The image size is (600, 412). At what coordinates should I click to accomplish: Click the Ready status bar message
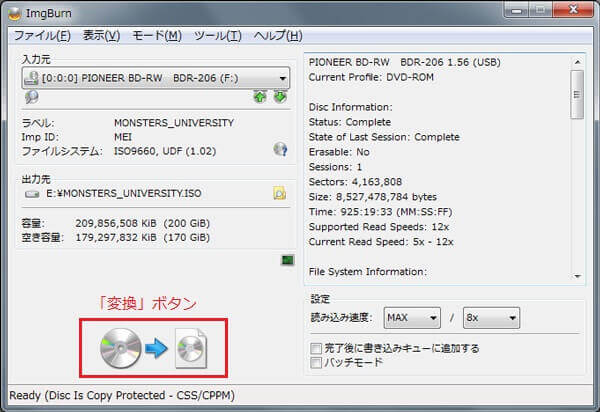pos(122,396)
